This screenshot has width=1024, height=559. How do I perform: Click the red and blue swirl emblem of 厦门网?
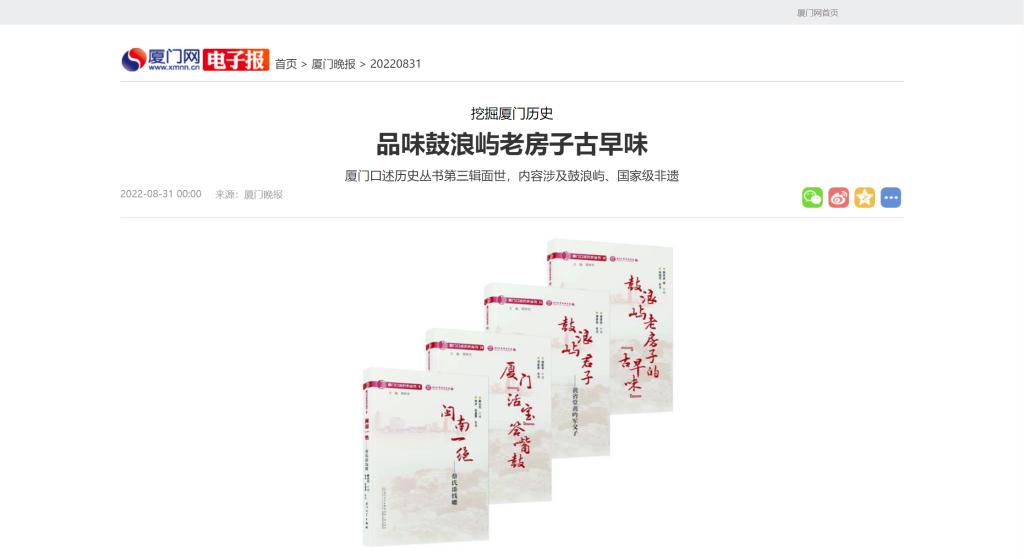(133, 59)
